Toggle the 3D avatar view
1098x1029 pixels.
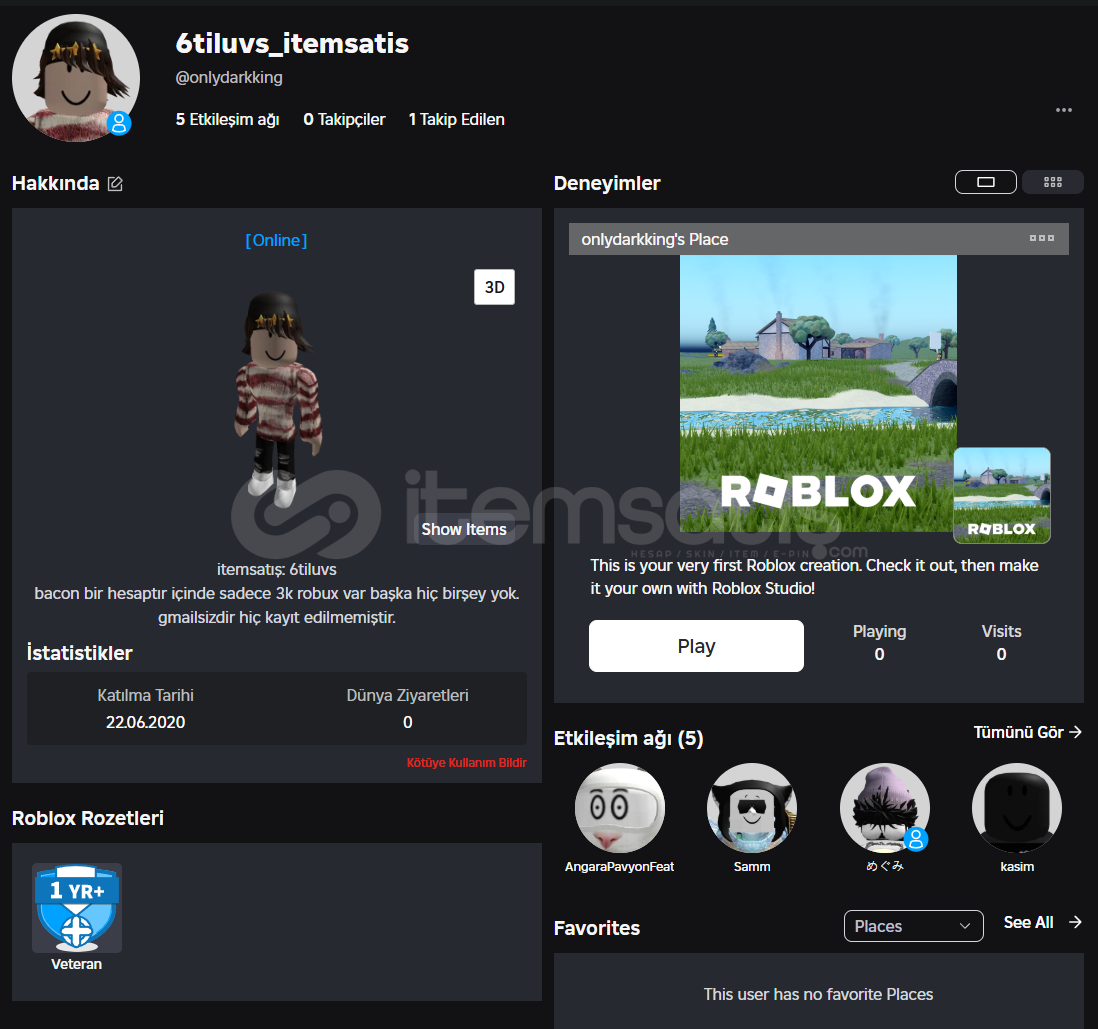[494, 287]
